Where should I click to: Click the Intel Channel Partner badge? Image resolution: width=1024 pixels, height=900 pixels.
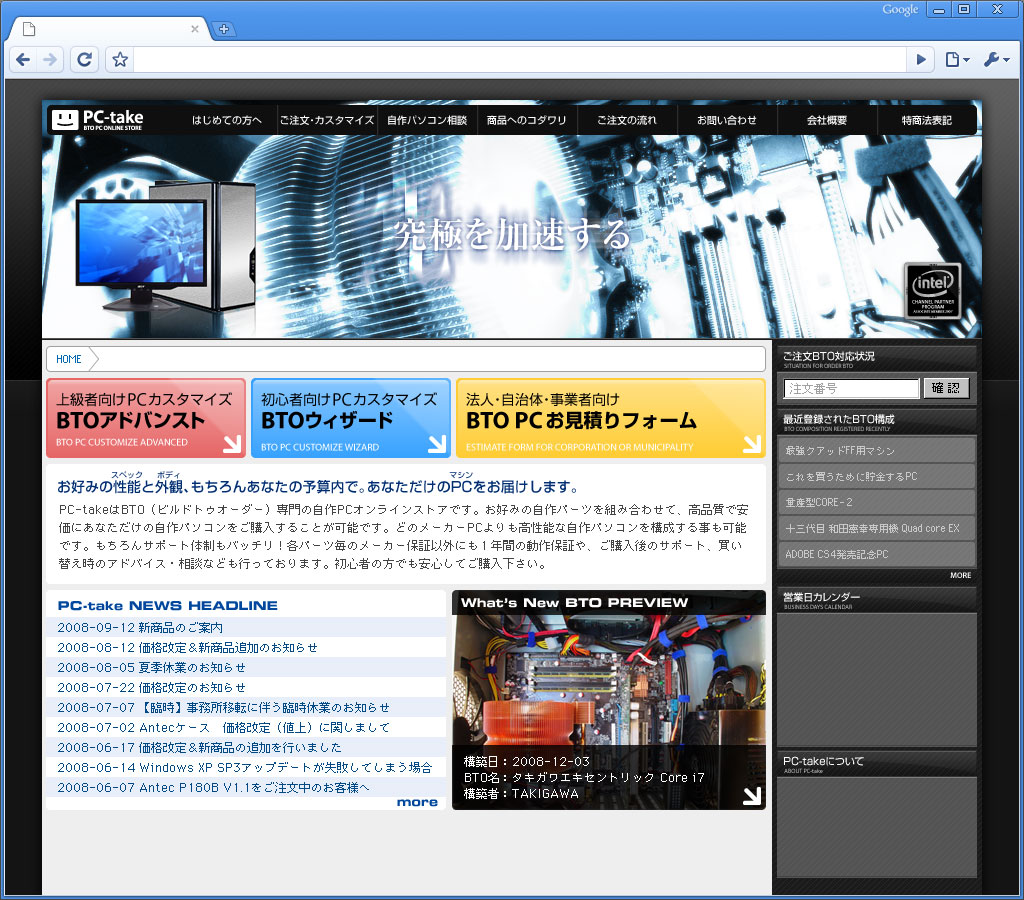click(x=932, y=291)
